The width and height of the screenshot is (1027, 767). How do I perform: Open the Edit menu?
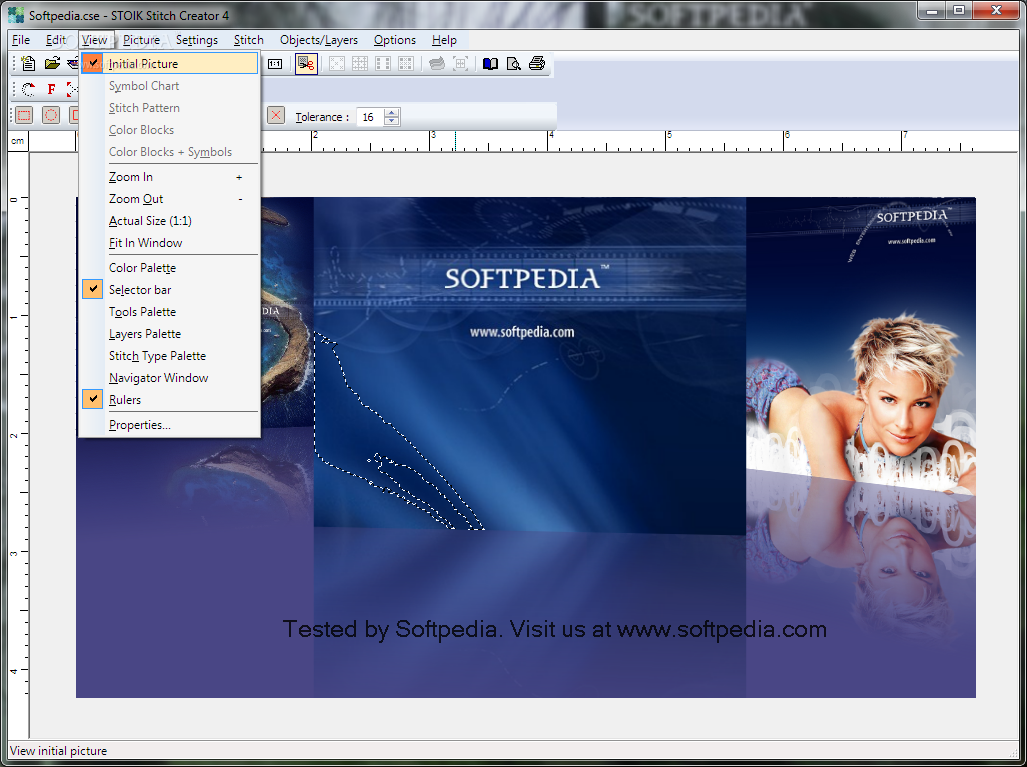click(56, 40)
